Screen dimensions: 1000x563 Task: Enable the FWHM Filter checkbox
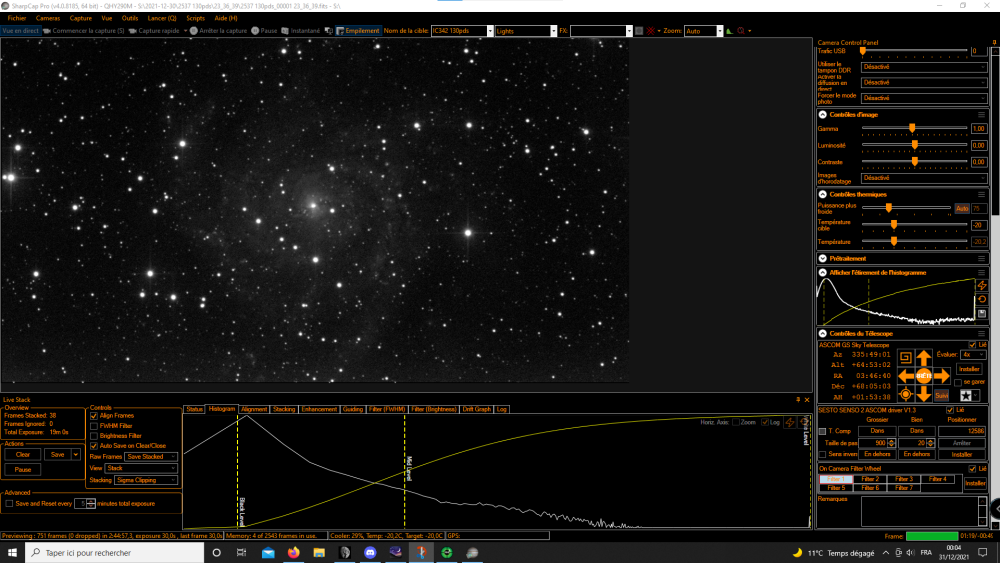click(x=94, y=426)
